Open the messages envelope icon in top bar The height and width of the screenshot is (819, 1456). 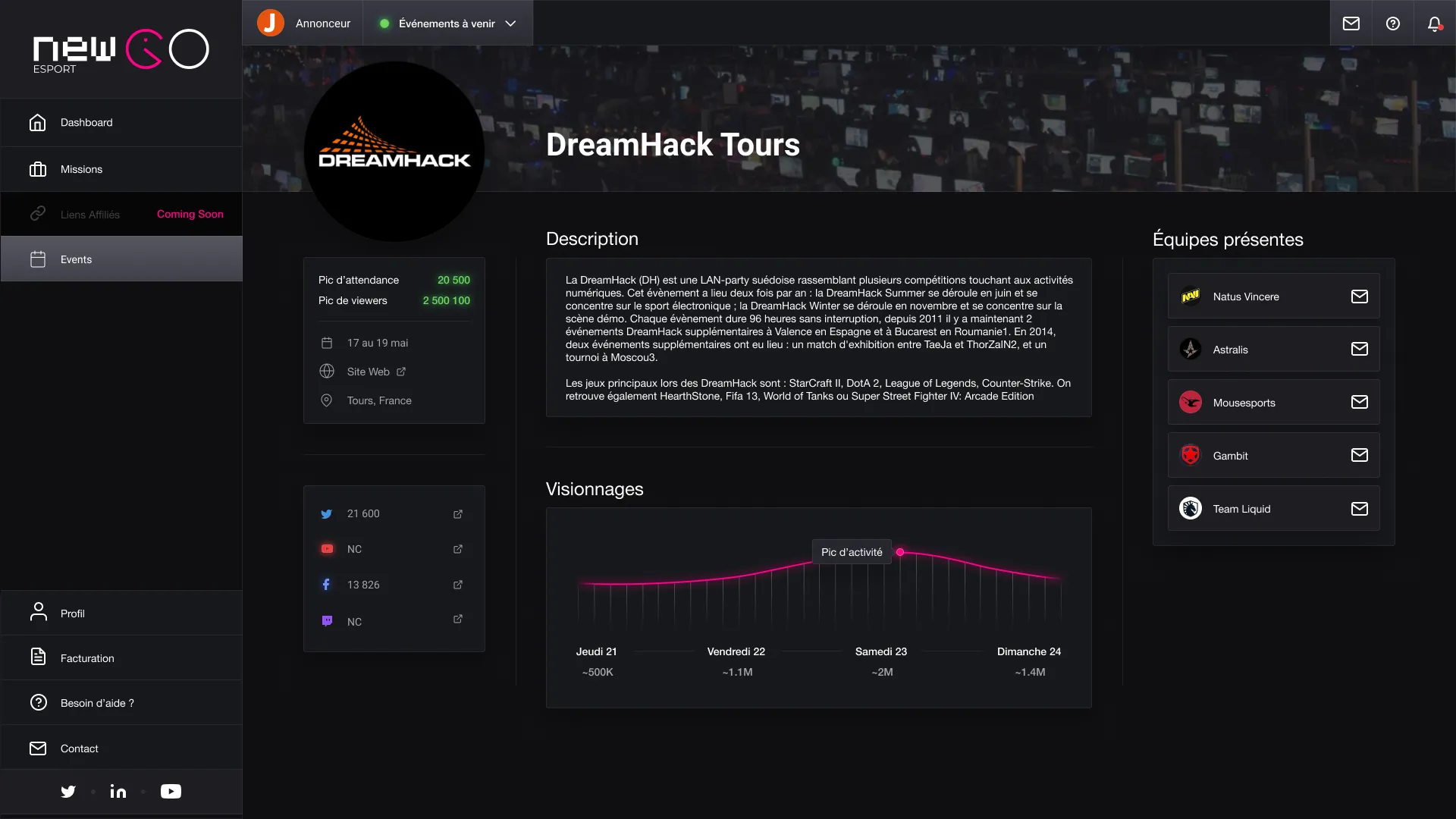click(1351, 24)
